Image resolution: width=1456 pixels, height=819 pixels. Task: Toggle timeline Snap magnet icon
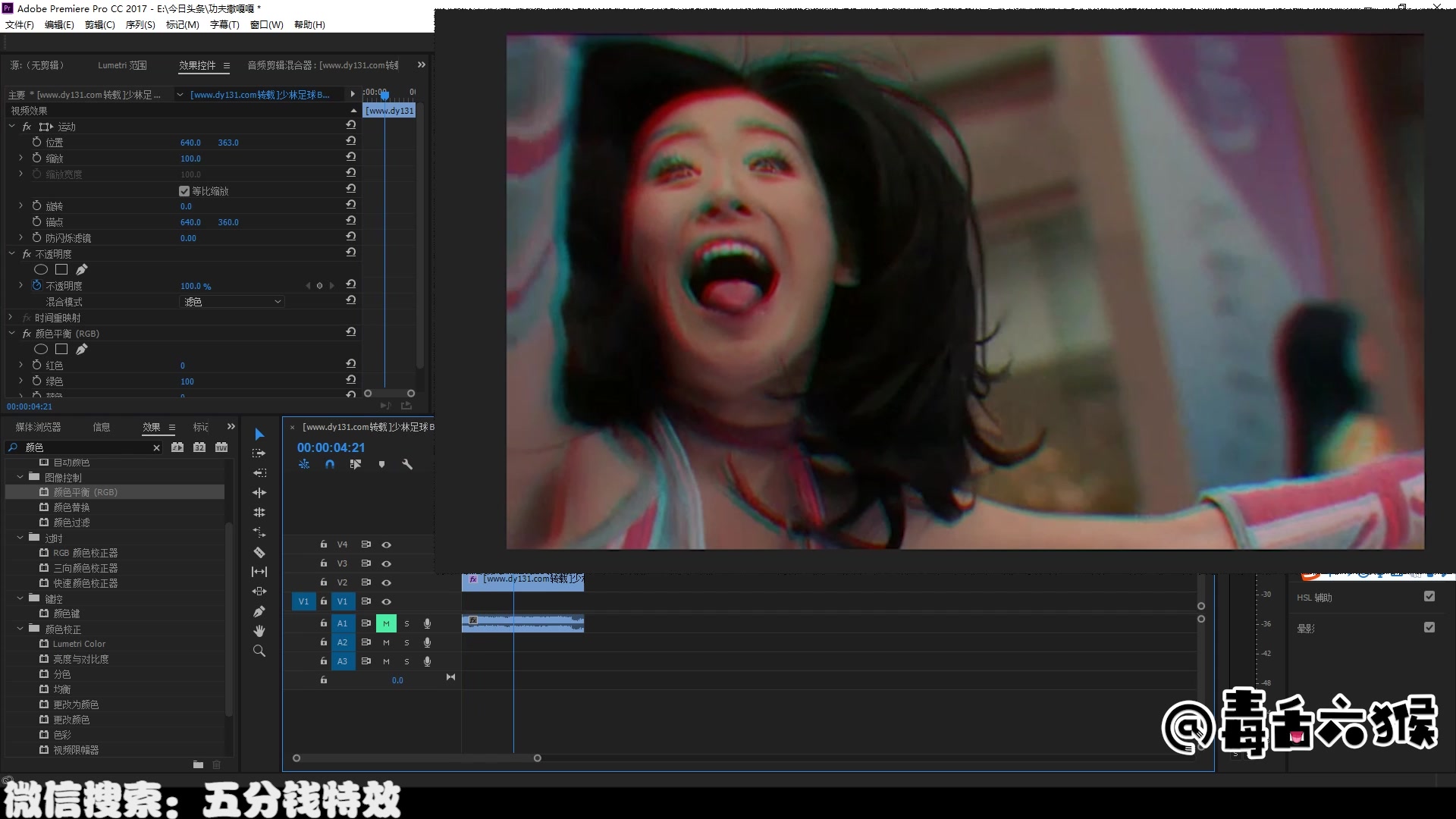(x=330, y=464)
